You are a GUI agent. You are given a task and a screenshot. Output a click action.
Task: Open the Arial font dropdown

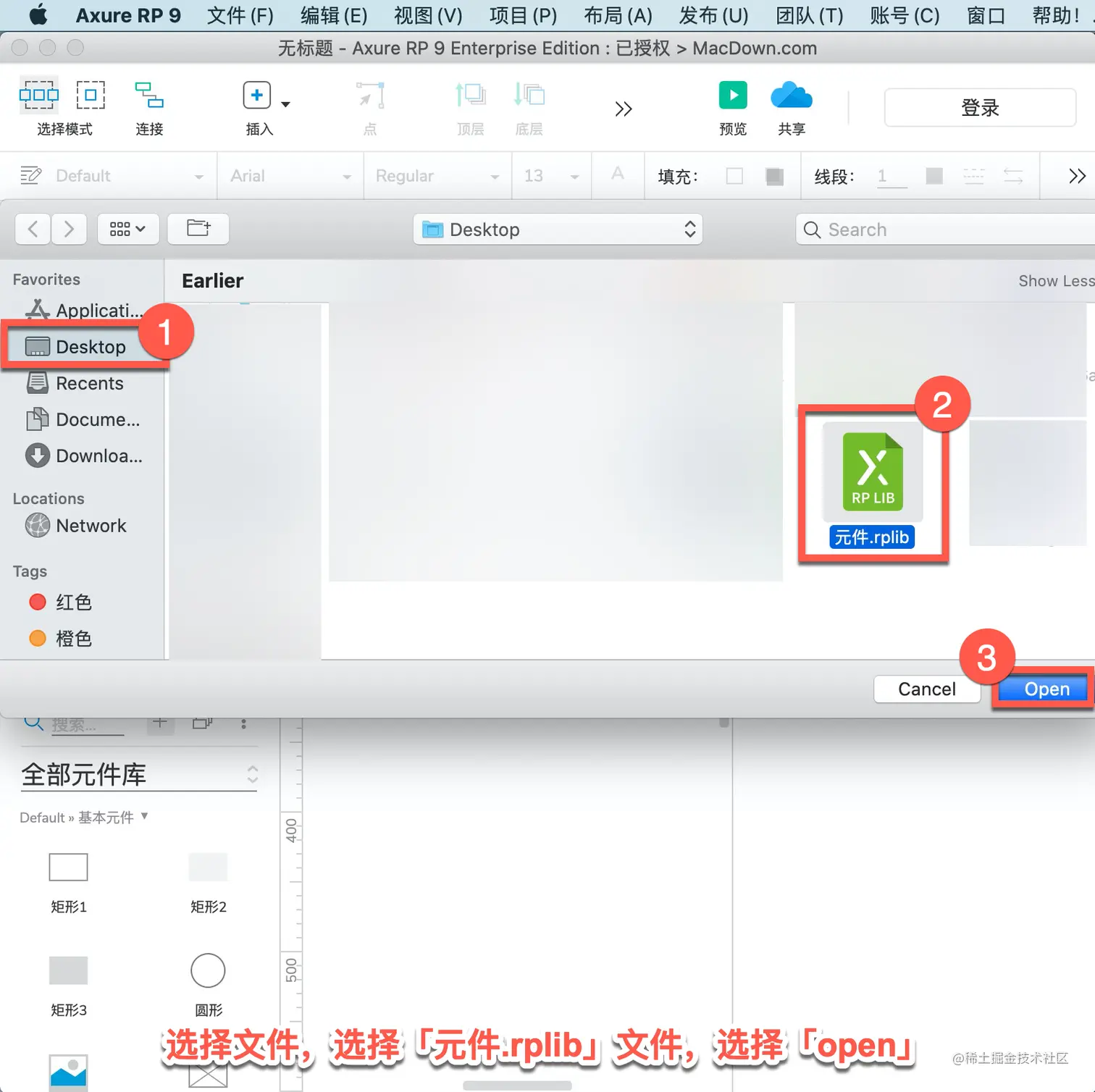290,176
